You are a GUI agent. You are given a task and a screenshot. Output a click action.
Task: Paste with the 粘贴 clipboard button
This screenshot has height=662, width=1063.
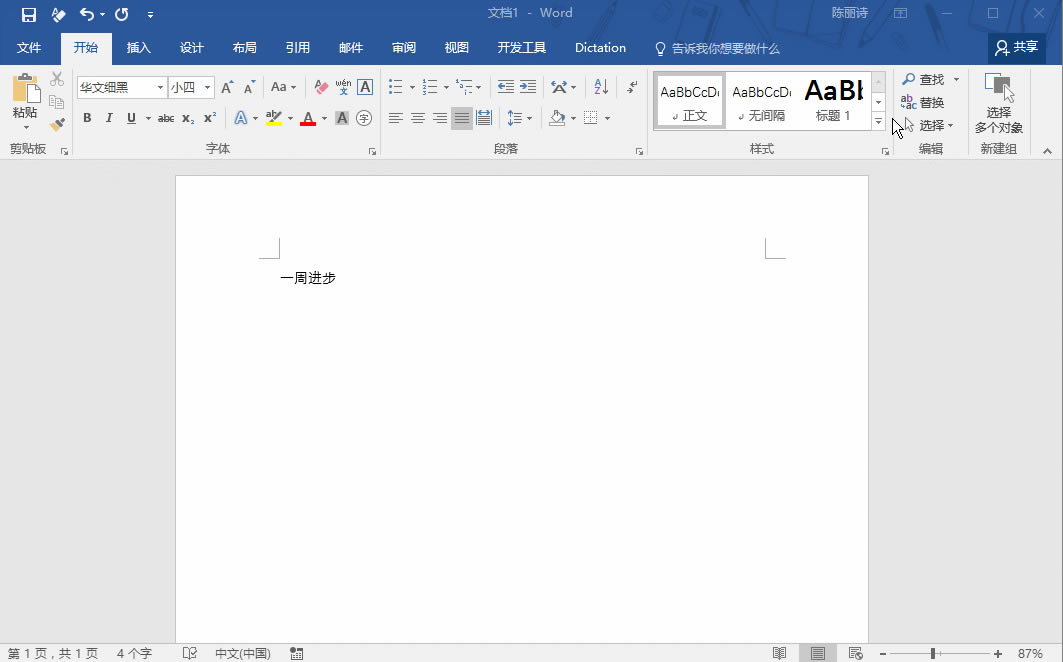pos(25,102)
